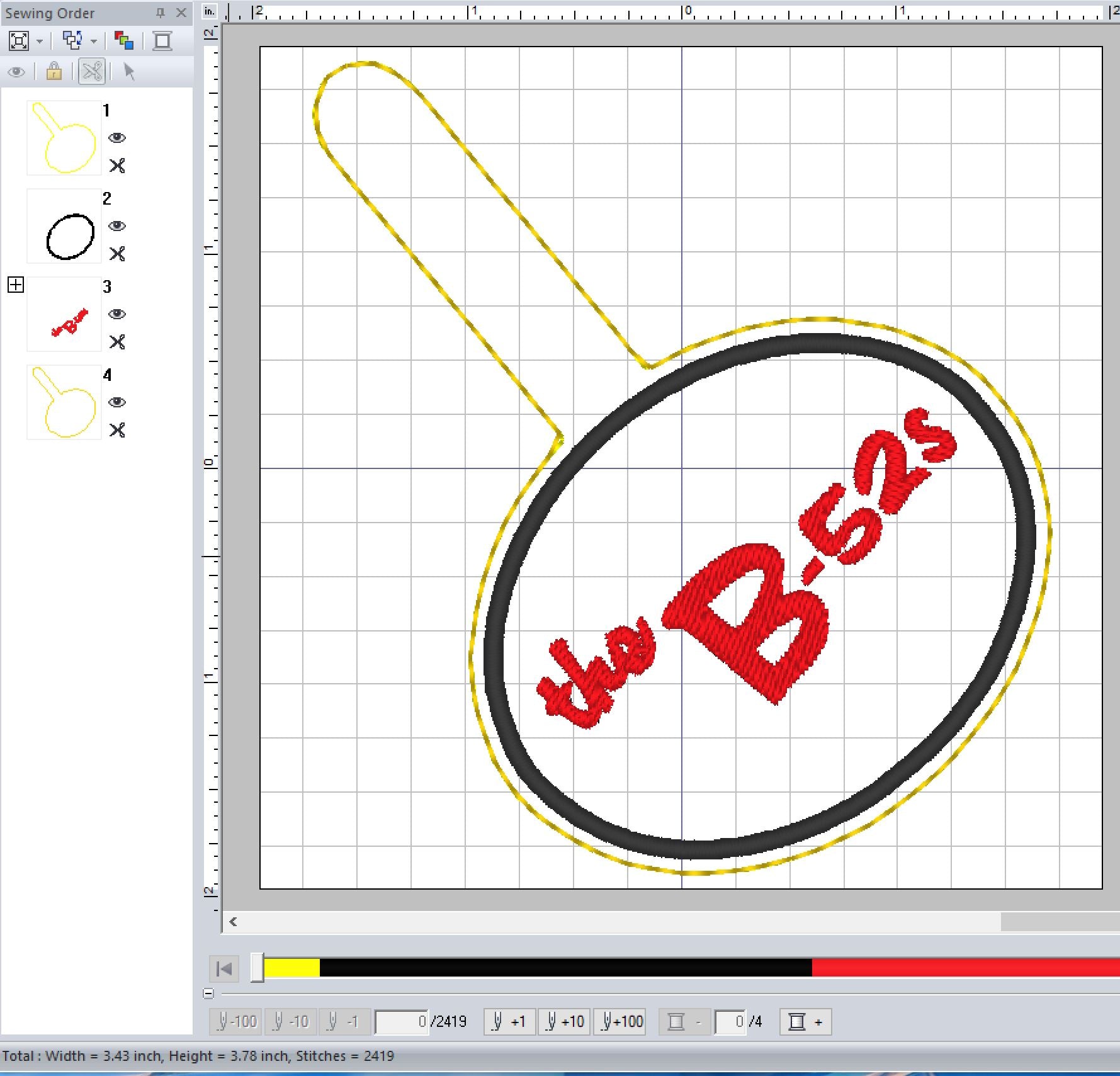The height and width of the screenshot is (1076, 1120).
Task: Open dropdown next to grouping icon
Action: [x=94, y=42]
